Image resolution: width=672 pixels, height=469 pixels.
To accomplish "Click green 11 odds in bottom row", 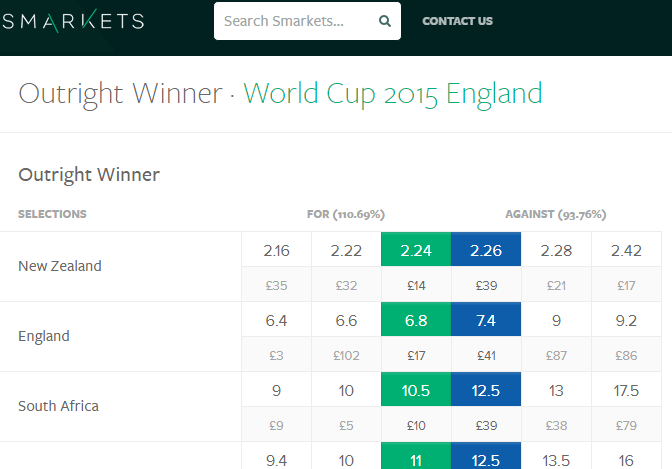I will tap(416, 457).
